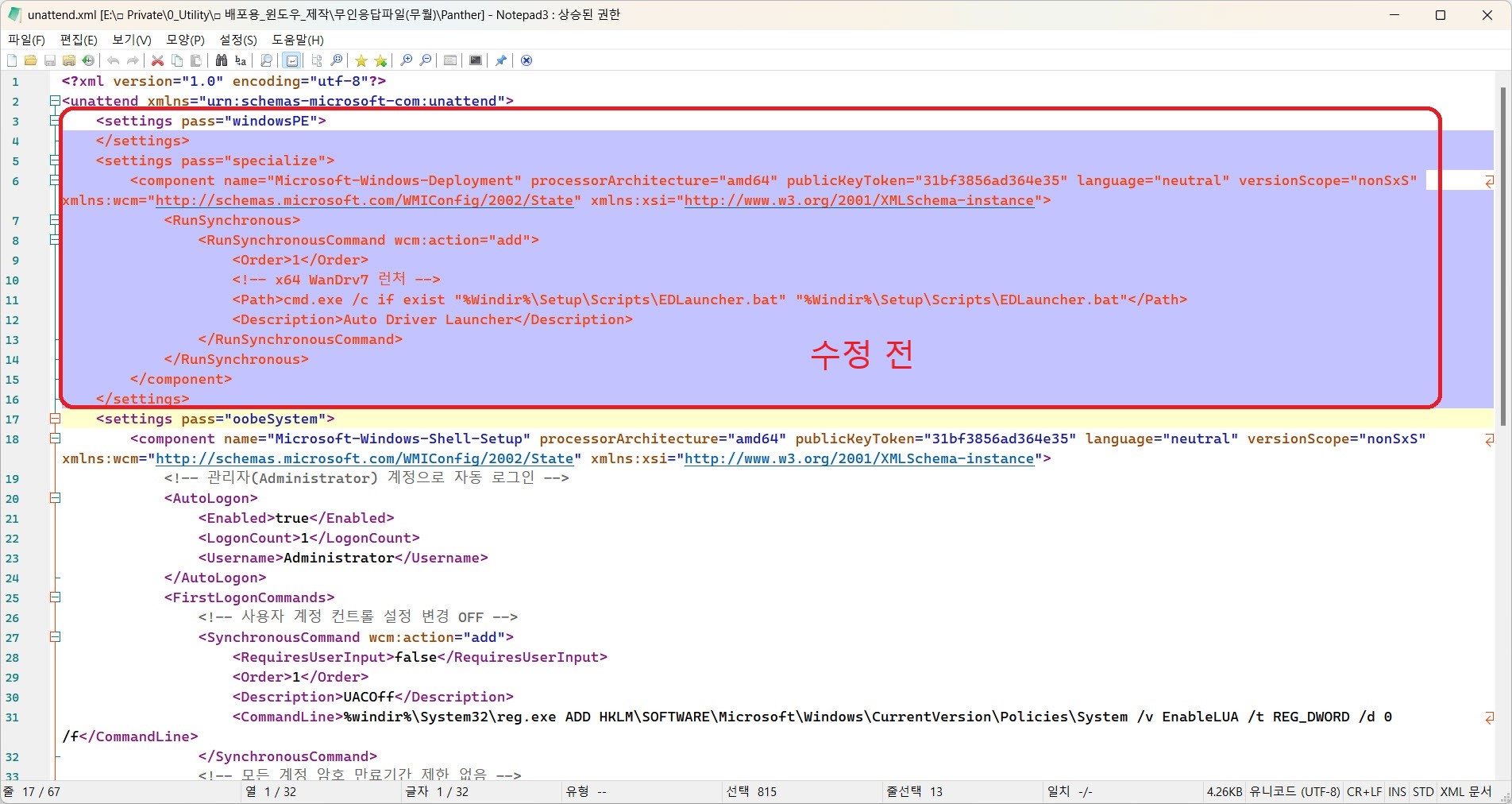Click the UACOff Description line
1512x804 pixels.
372,697
